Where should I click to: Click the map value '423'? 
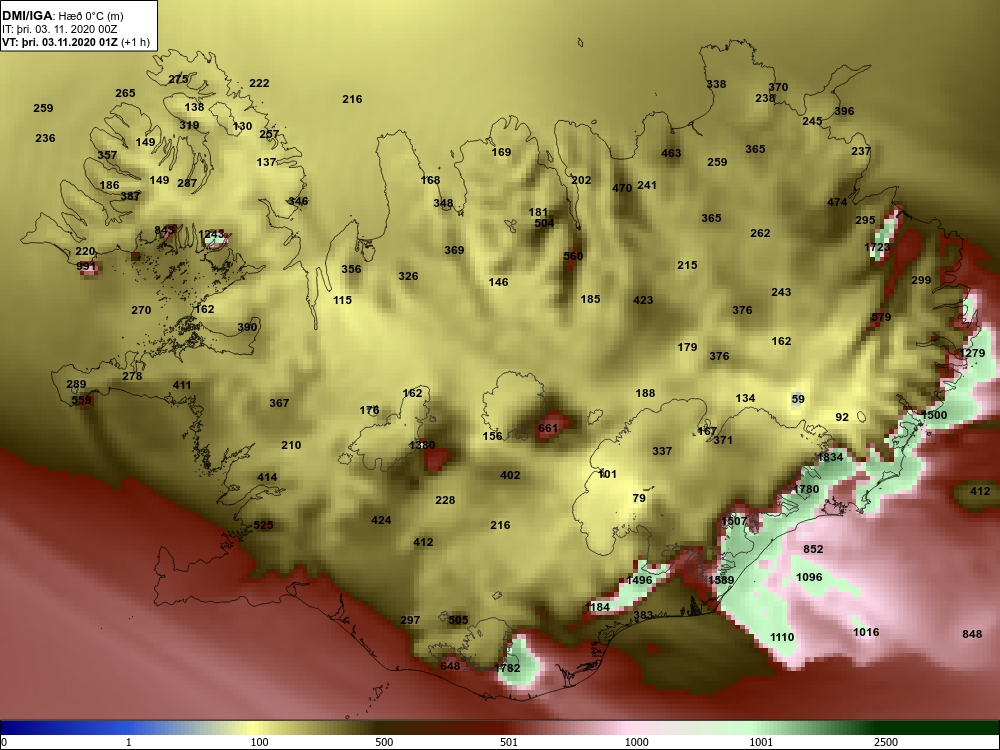[x=643, y=300]
